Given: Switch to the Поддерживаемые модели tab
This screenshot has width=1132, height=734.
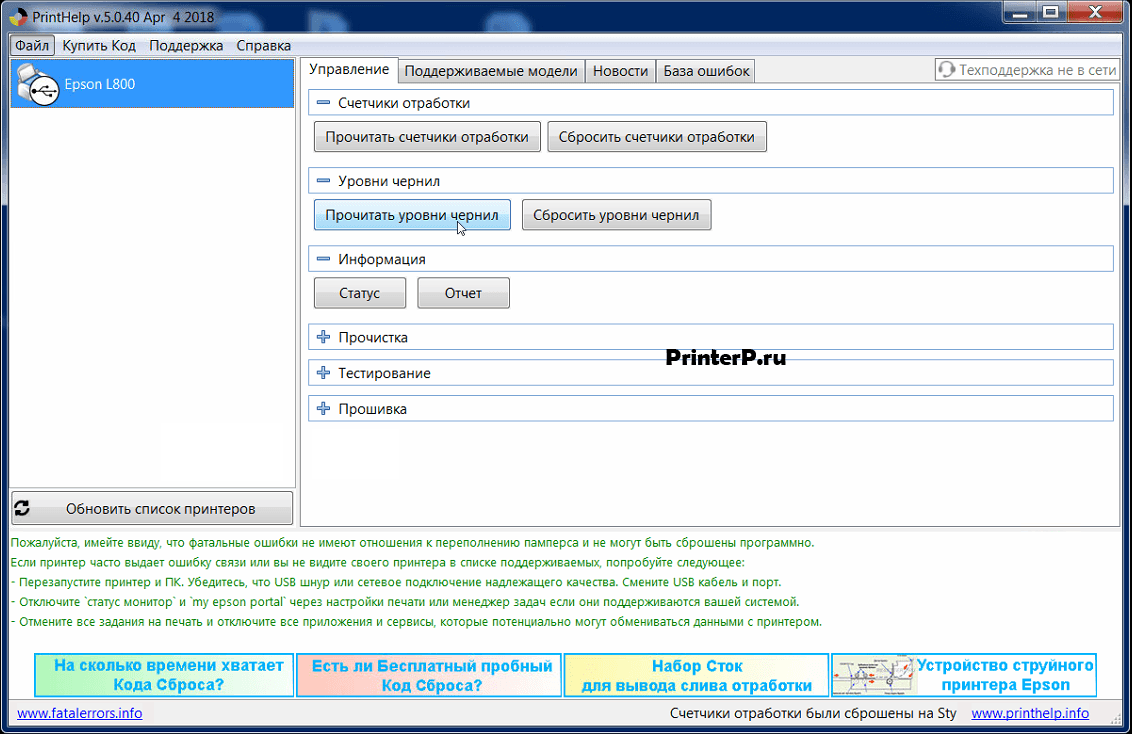Looking at the screenshot, I should pyautogui.click(x=491, y=71).
